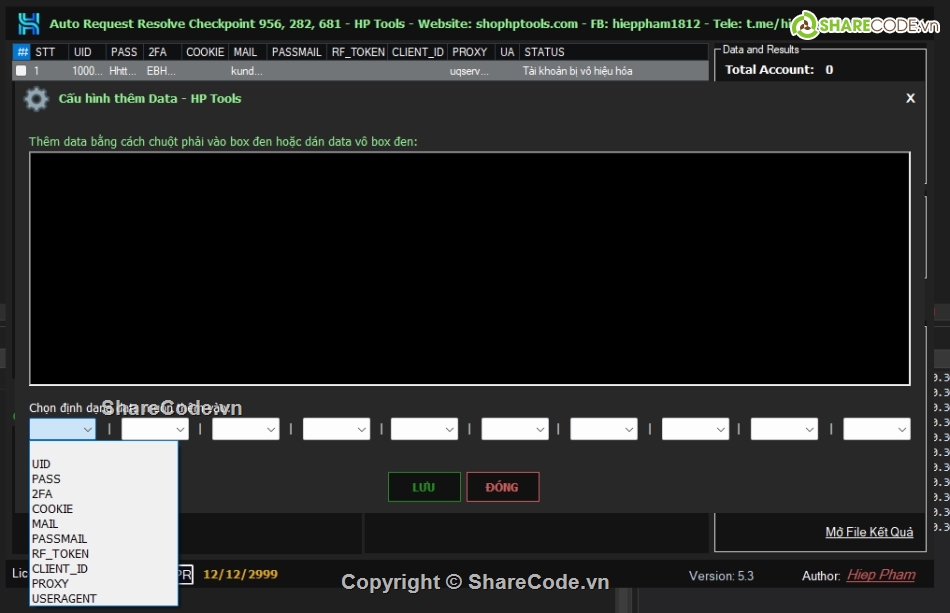
Task: Click the COOKIE column header in the table
Action: click(205, 52)
